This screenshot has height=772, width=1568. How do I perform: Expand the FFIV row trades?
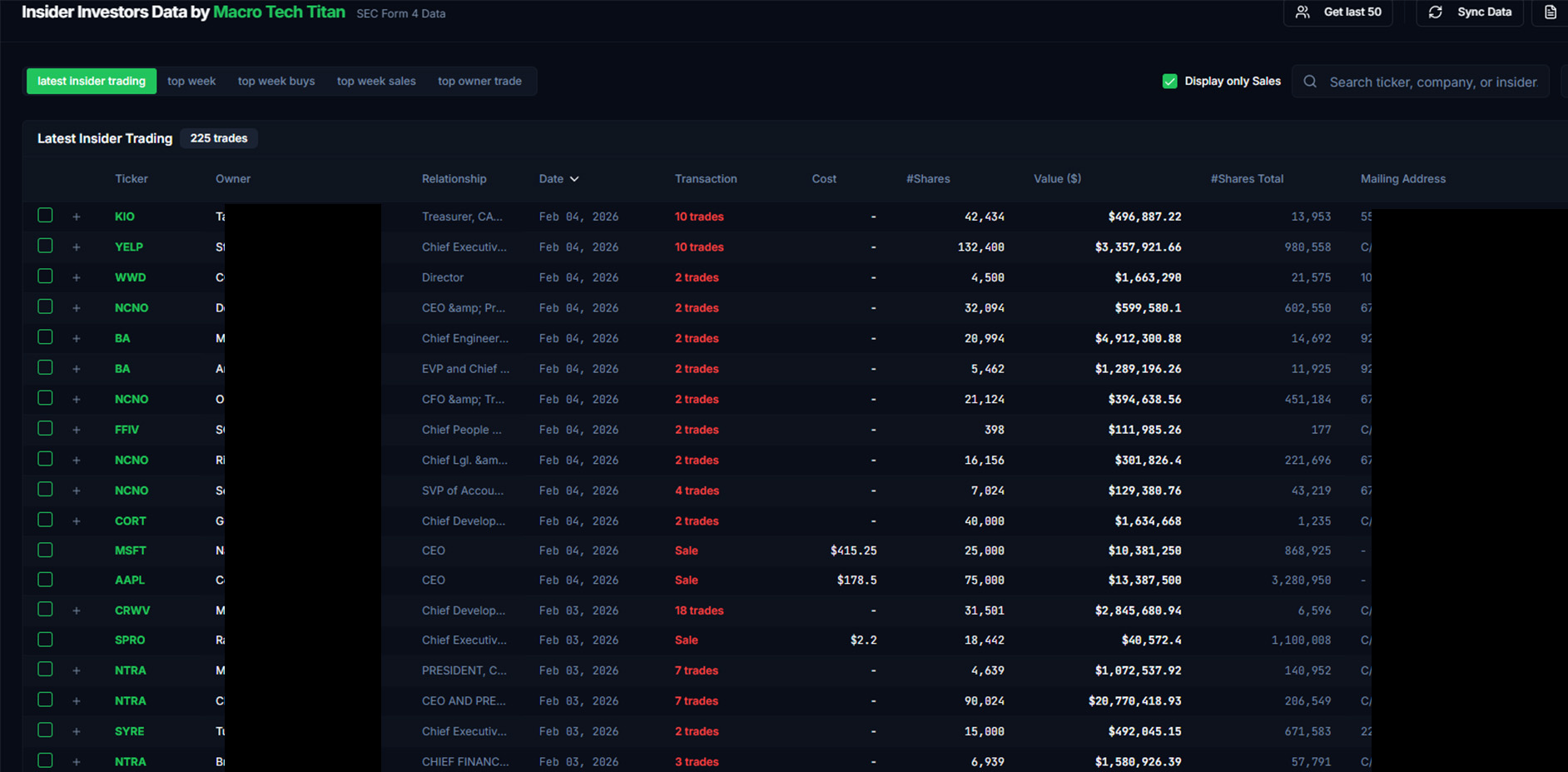click(x=76, y=430)
